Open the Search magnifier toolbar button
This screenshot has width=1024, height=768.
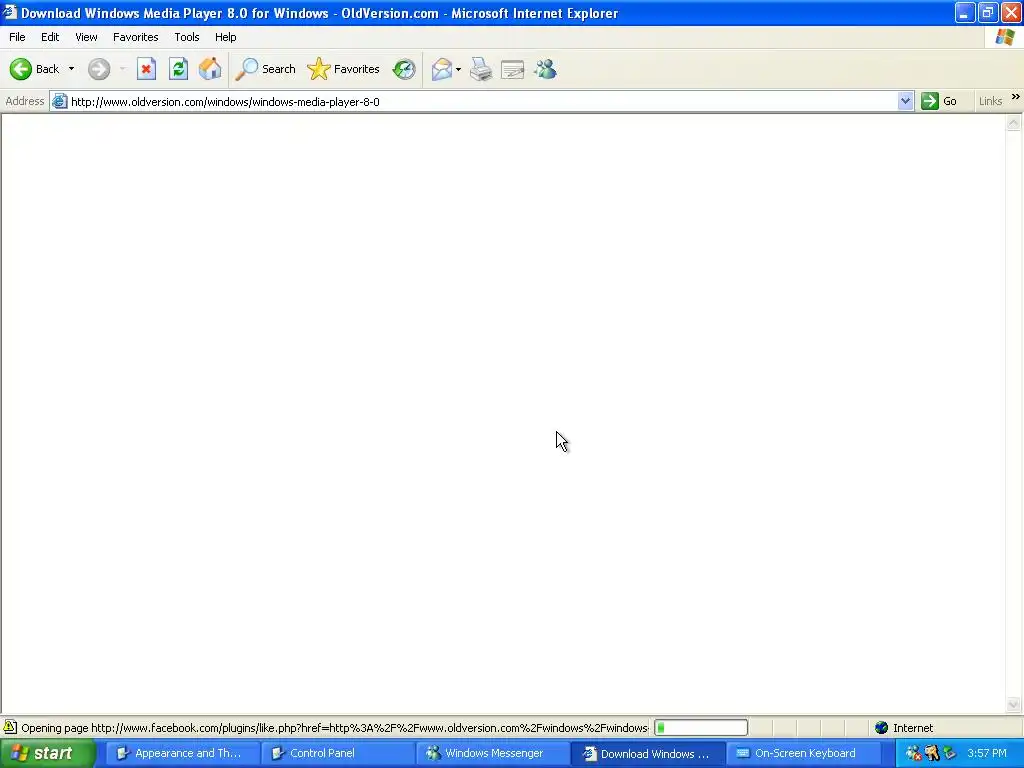tap(266, 69)
